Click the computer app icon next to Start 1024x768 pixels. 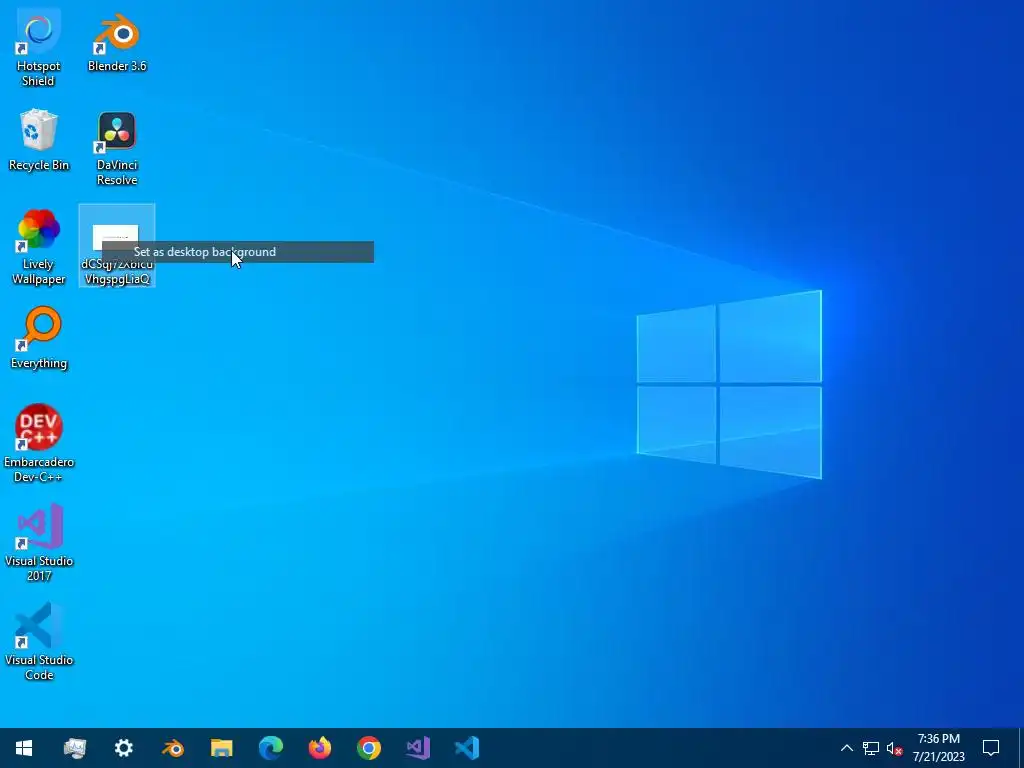coord(74,748)
